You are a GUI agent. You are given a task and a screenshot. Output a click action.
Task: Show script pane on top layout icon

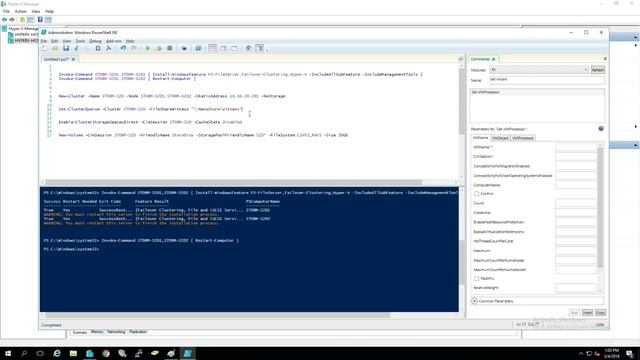click(x=213, y=48)
